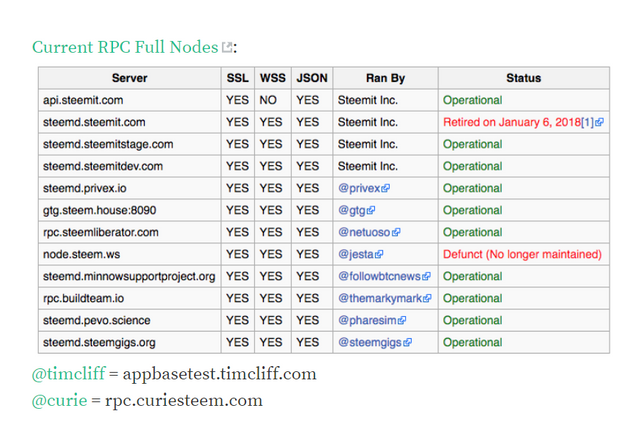Open the @themarkymark profile link
640x436 pixels.
[380, 298]
